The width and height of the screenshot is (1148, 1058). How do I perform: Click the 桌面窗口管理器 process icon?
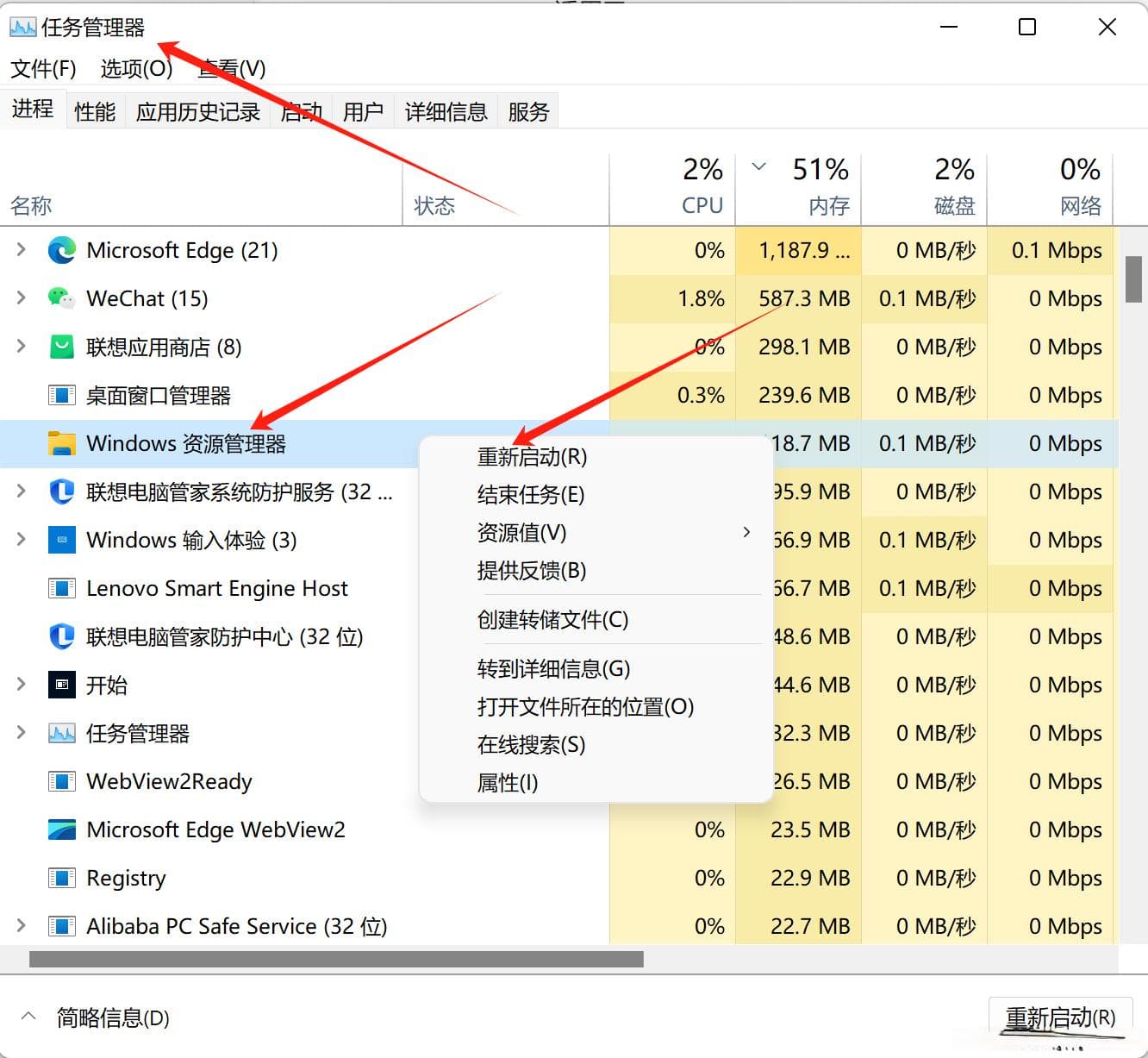click(x=62, y=395)
